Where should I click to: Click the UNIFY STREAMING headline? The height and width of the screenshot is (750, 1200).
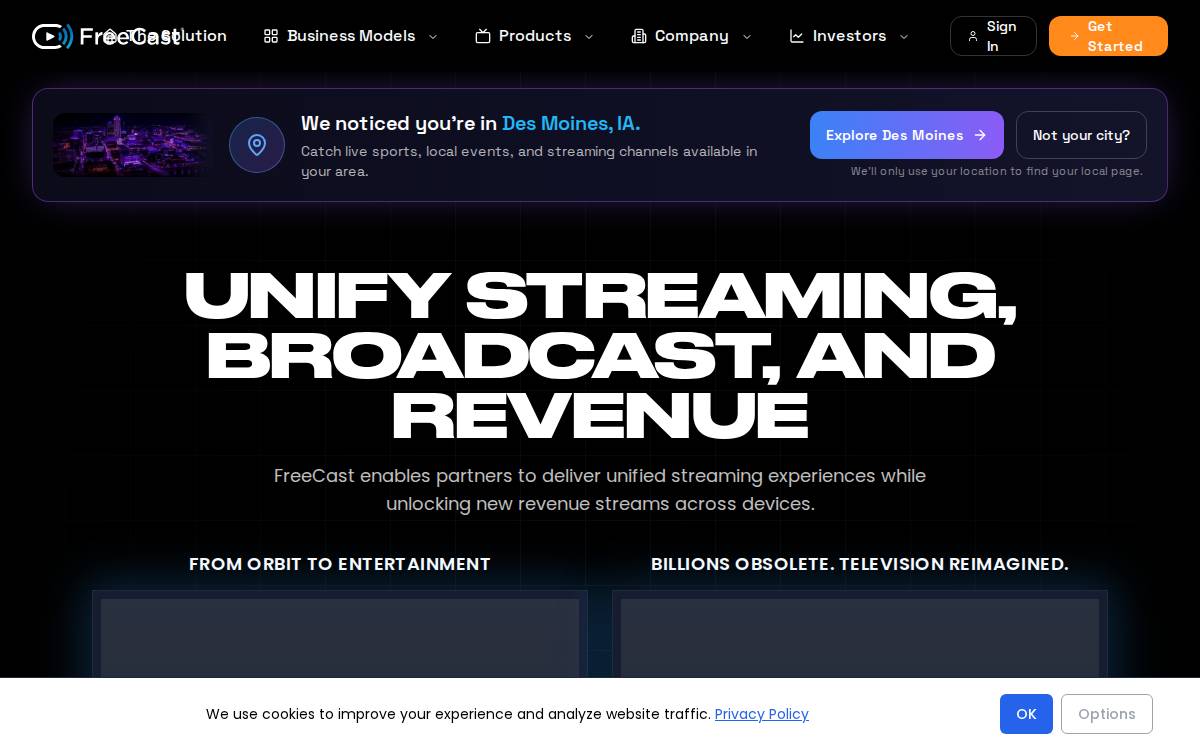coord(600,355)
